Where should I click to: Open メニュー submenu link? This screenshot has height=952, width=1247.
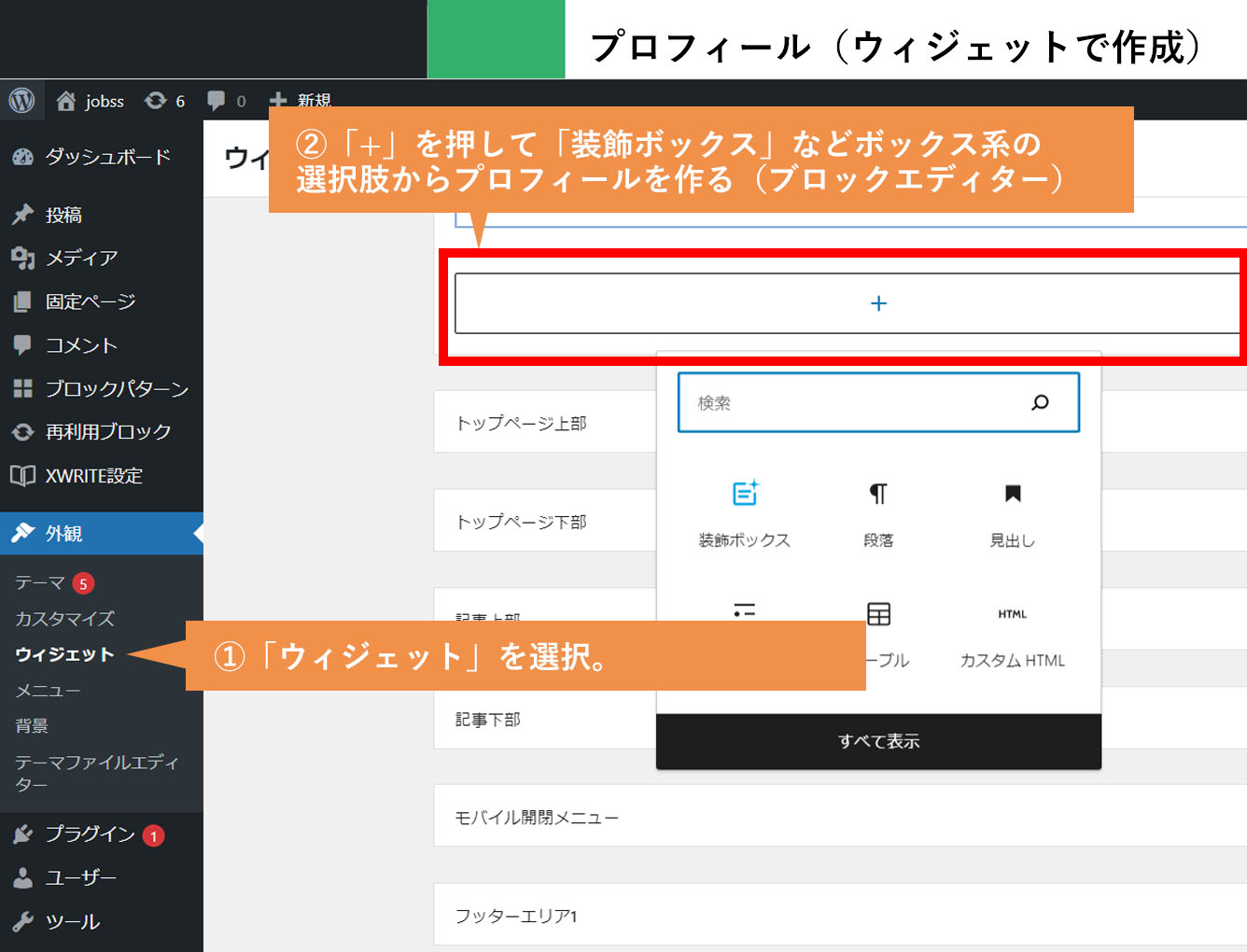click(x=48, y=691)
